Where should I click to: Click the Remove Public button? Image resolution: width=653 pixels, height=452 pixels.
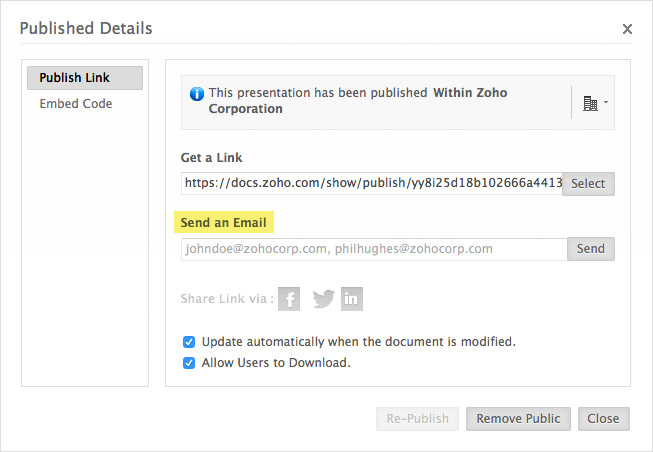point(518,419)
